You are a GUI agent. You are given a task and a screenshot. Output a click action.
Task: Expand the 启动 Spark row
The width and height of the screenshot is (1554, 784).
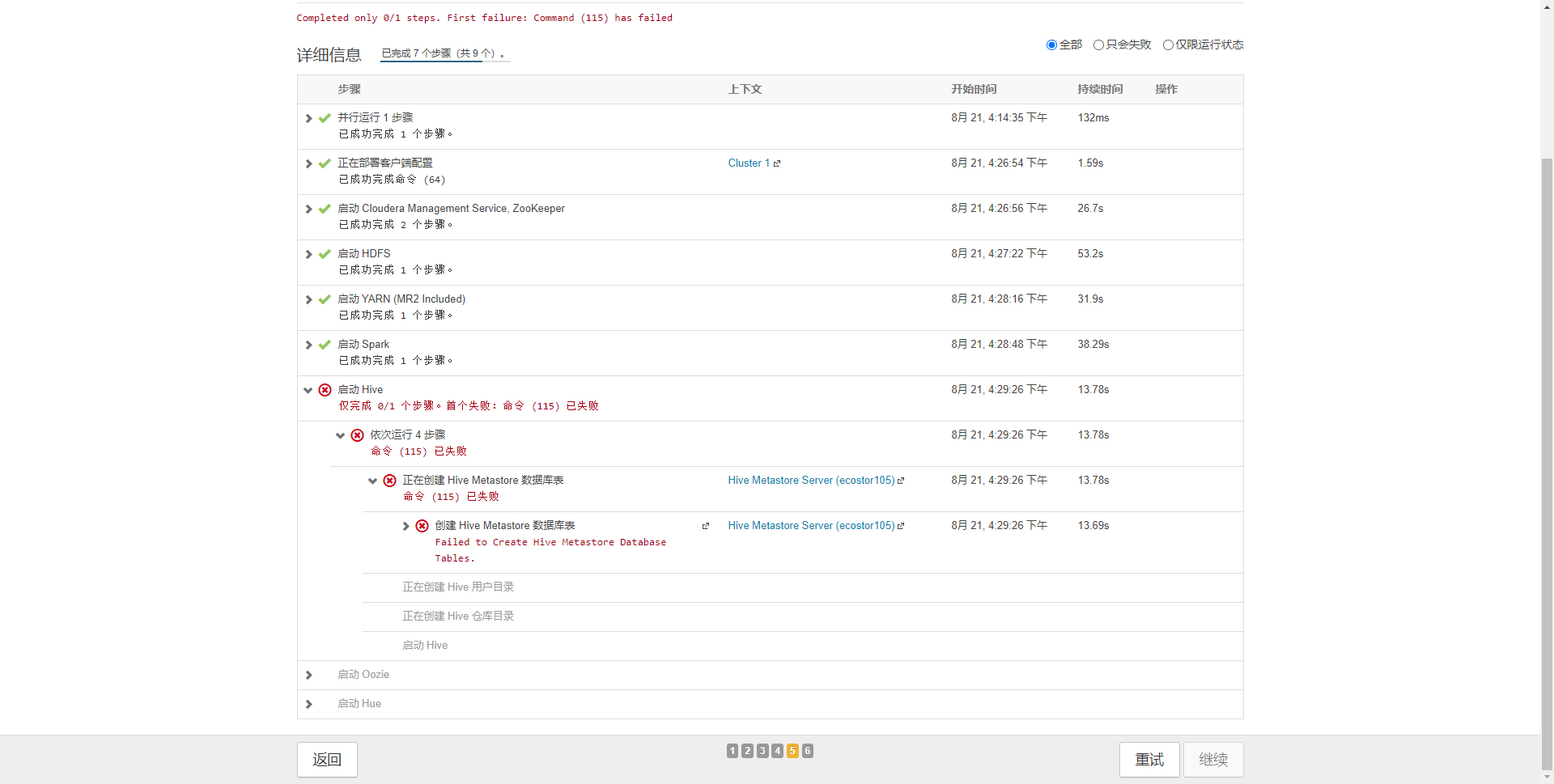(x=308, y=345)
